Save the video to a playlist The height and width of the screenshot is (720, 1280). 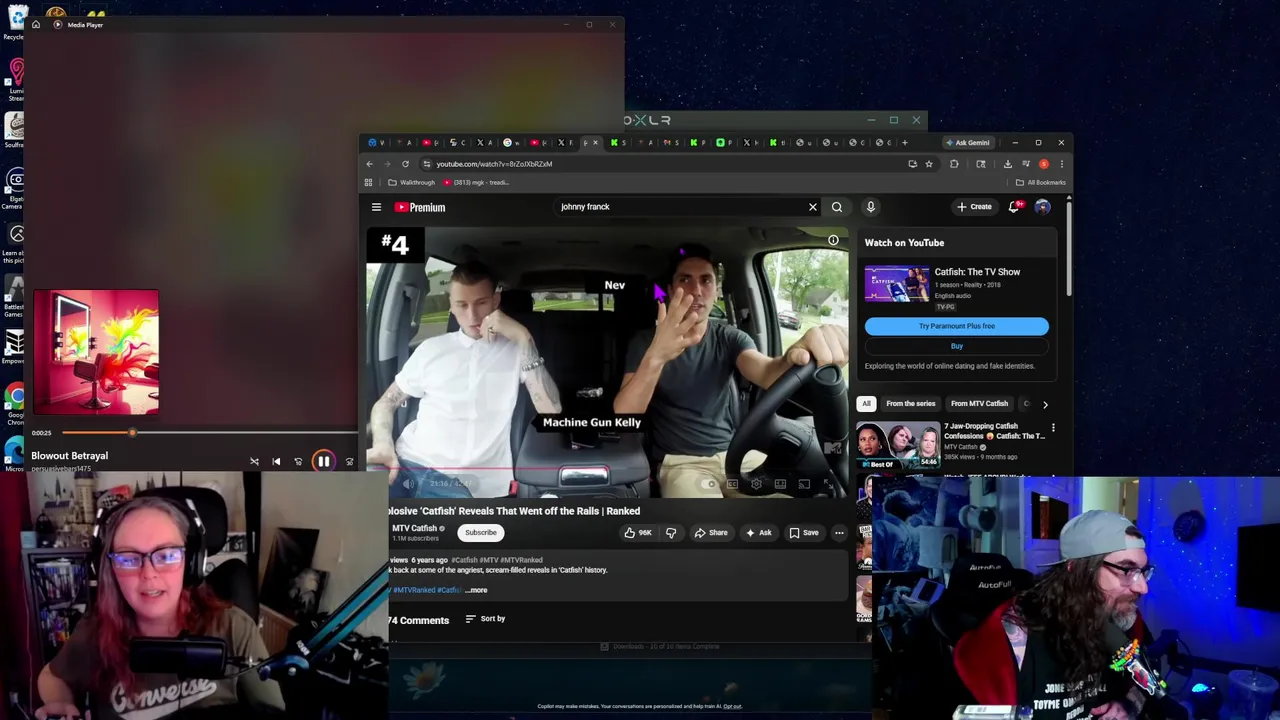[804, 533]
